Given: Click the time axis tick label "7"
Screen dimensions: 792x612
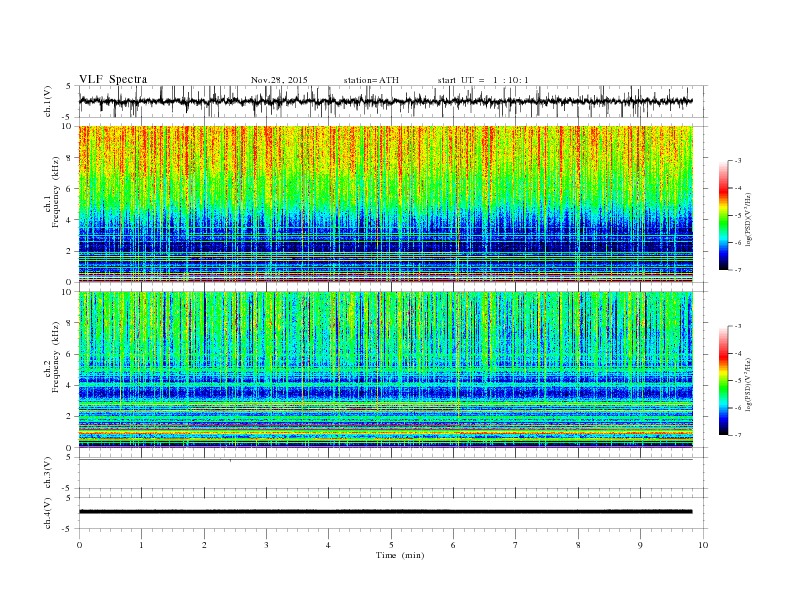Looking at the screenshot, I should pos(516,545).
